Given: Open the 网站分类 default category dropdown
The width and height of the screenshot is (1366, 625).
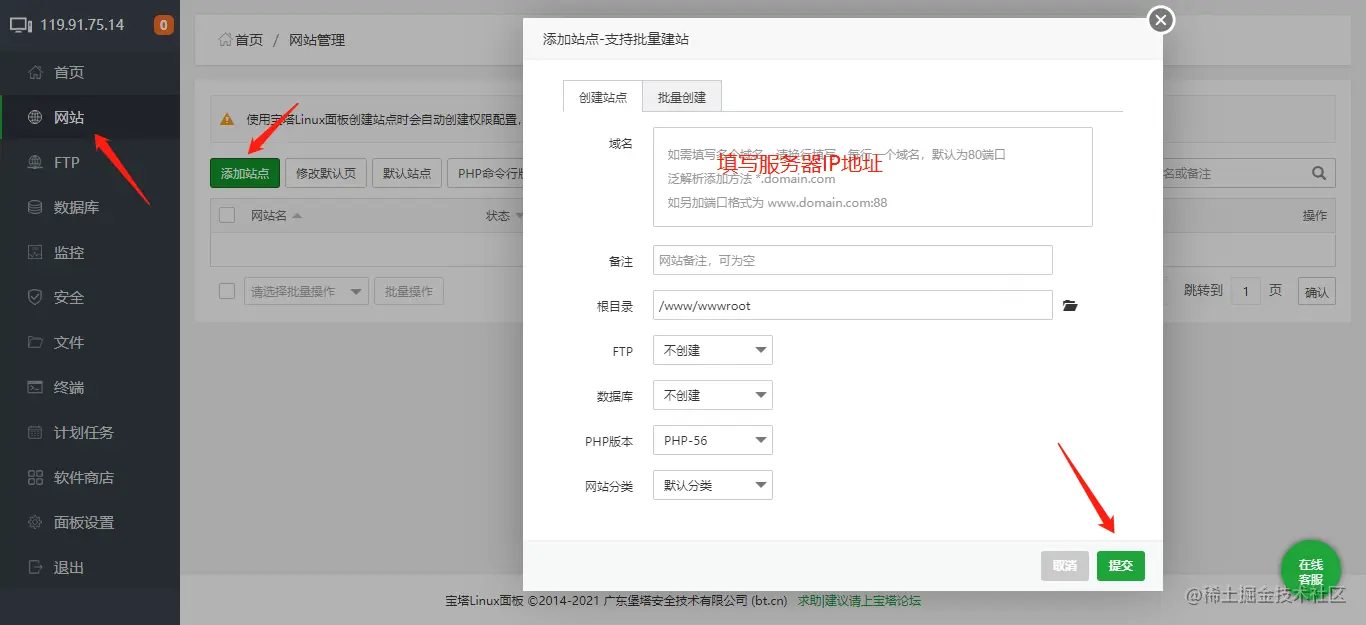Looking at the screenshot, I should pyautogui.click(x=712, y=485).
